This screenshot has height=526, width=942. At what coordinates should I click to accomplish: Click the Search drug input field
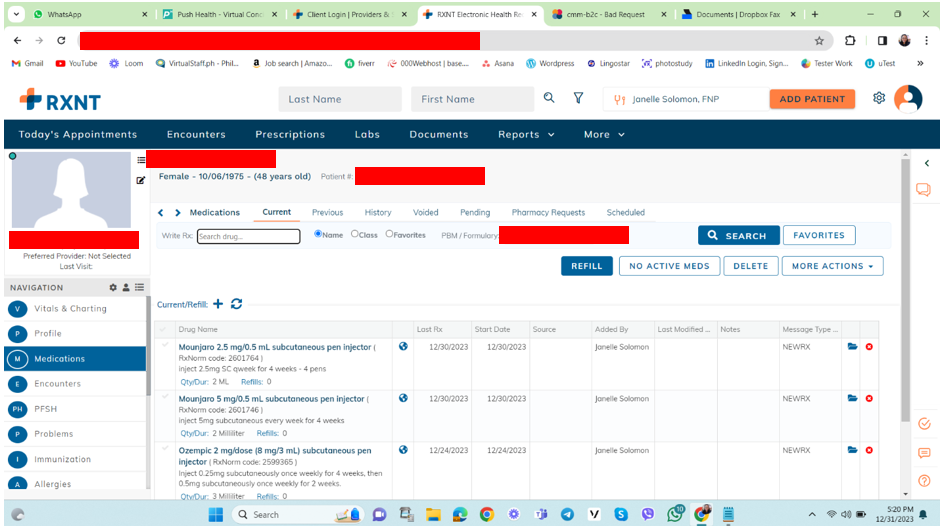(248, 236)
